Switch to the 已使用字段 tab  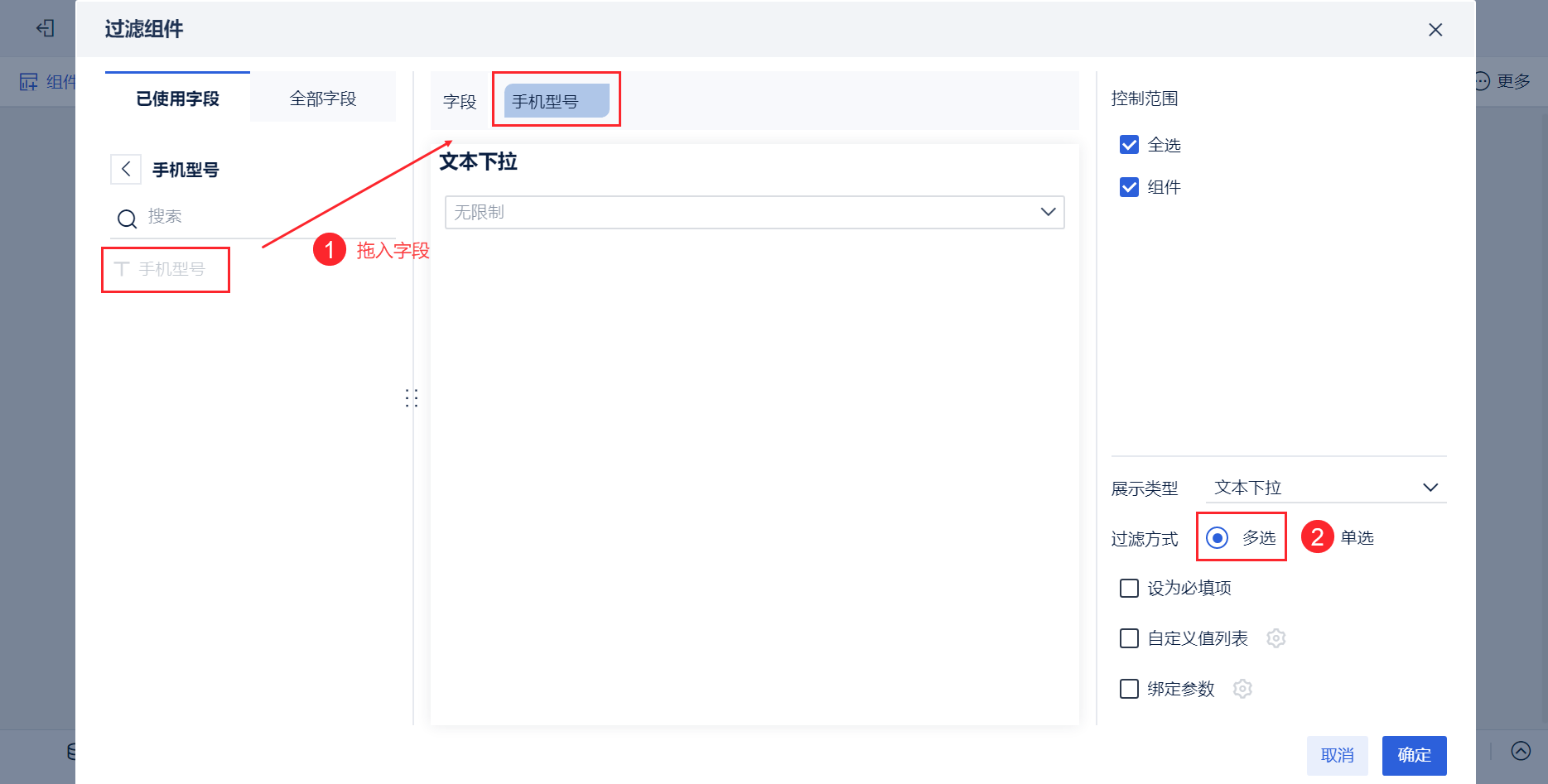pyautogui.click(x=177, y=99)
